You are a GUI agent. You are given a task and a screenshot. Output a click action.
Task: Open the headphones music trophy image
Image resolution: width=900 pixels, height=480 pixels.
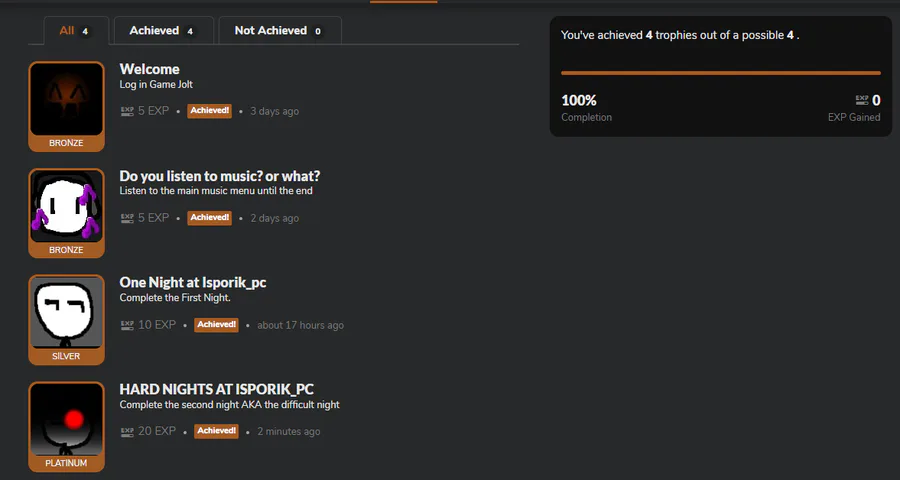pos(67,206)
